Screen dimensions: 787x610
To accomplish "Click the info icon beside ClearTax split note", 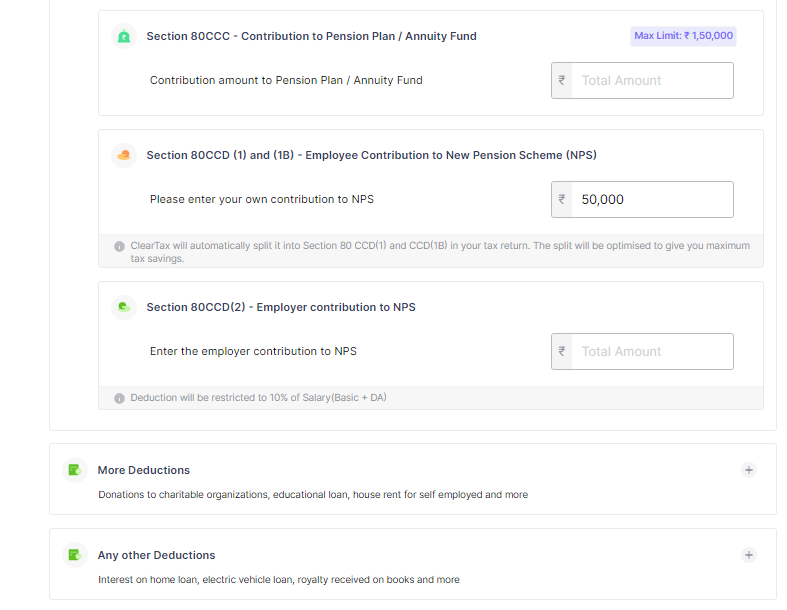I will pyautogui.click(x=119, y=247).
